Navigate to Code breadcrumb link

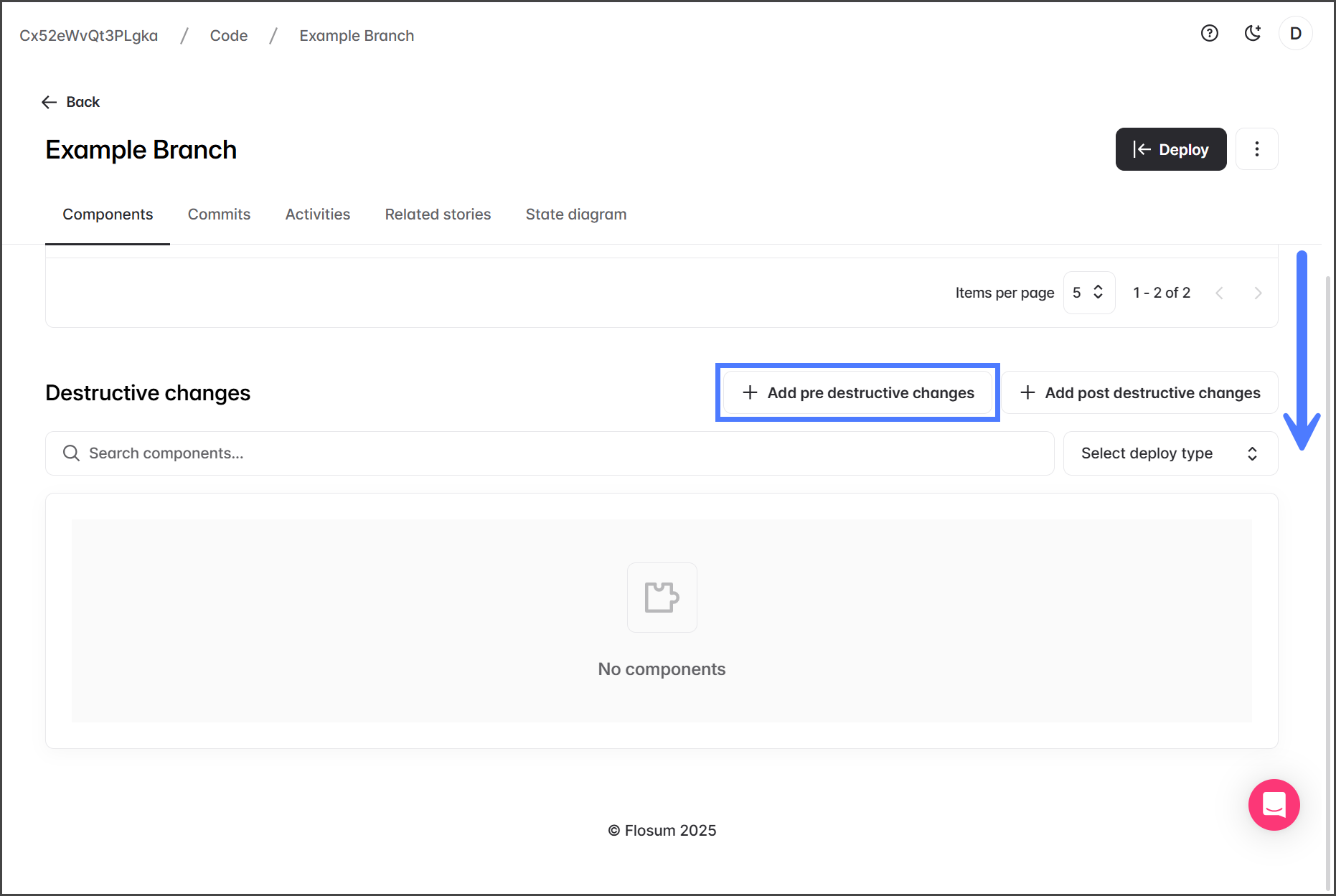[229, 36]
